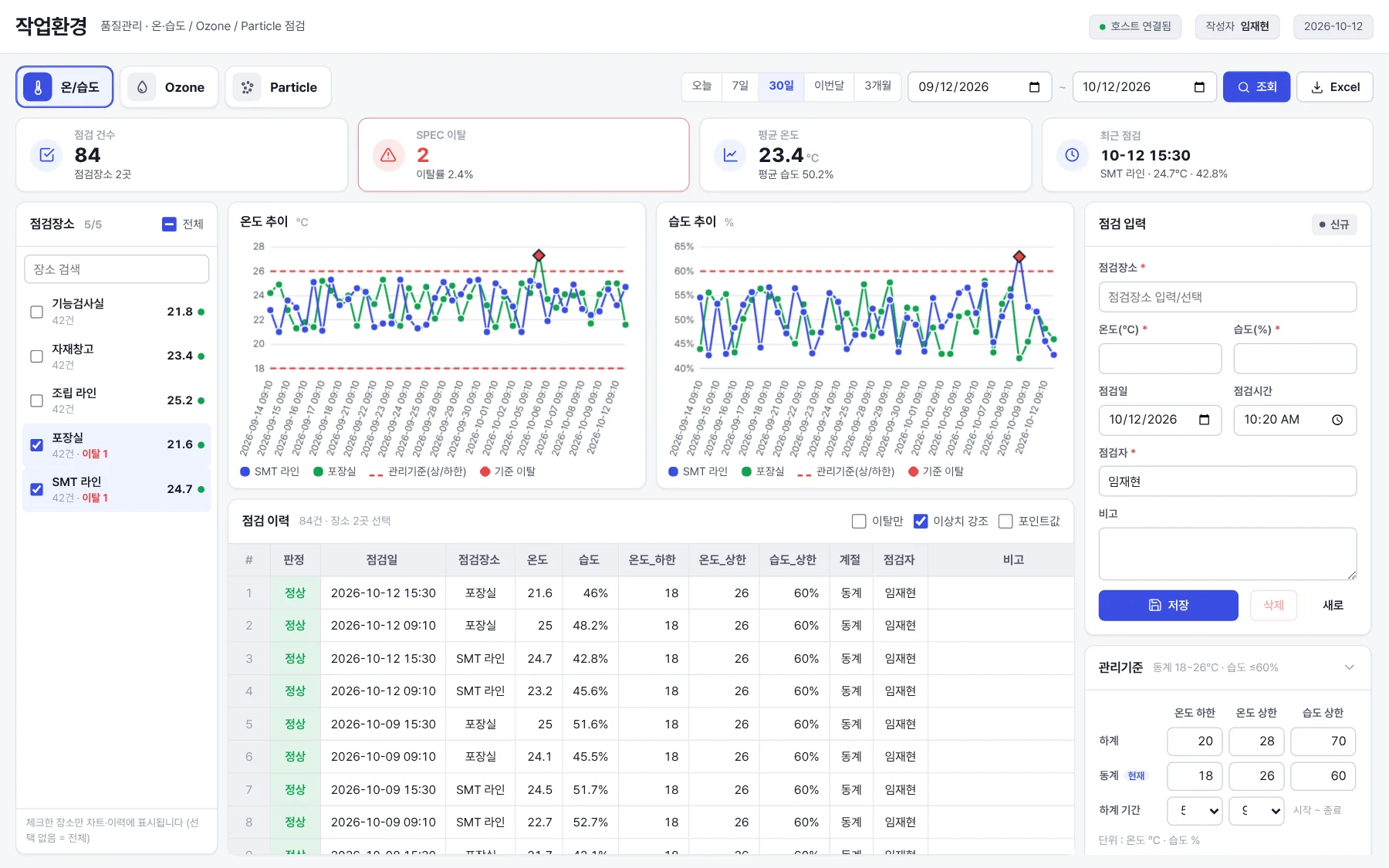Screen dimensions: 1389x868
Task: Click the 삭제 delete button
Action: 1273,606
